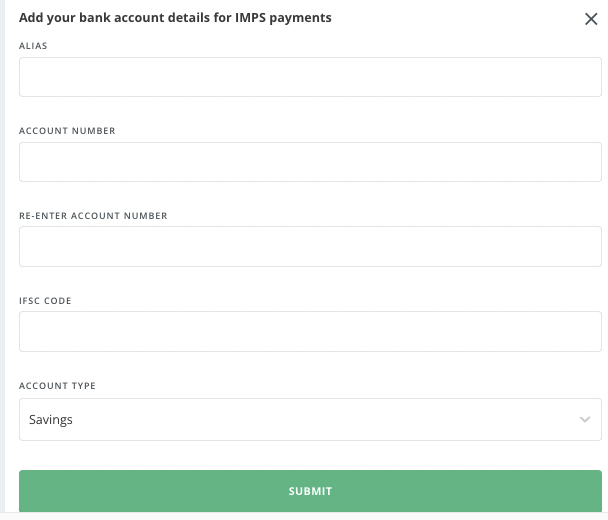Focus the Account Number text box

[310, 162]
